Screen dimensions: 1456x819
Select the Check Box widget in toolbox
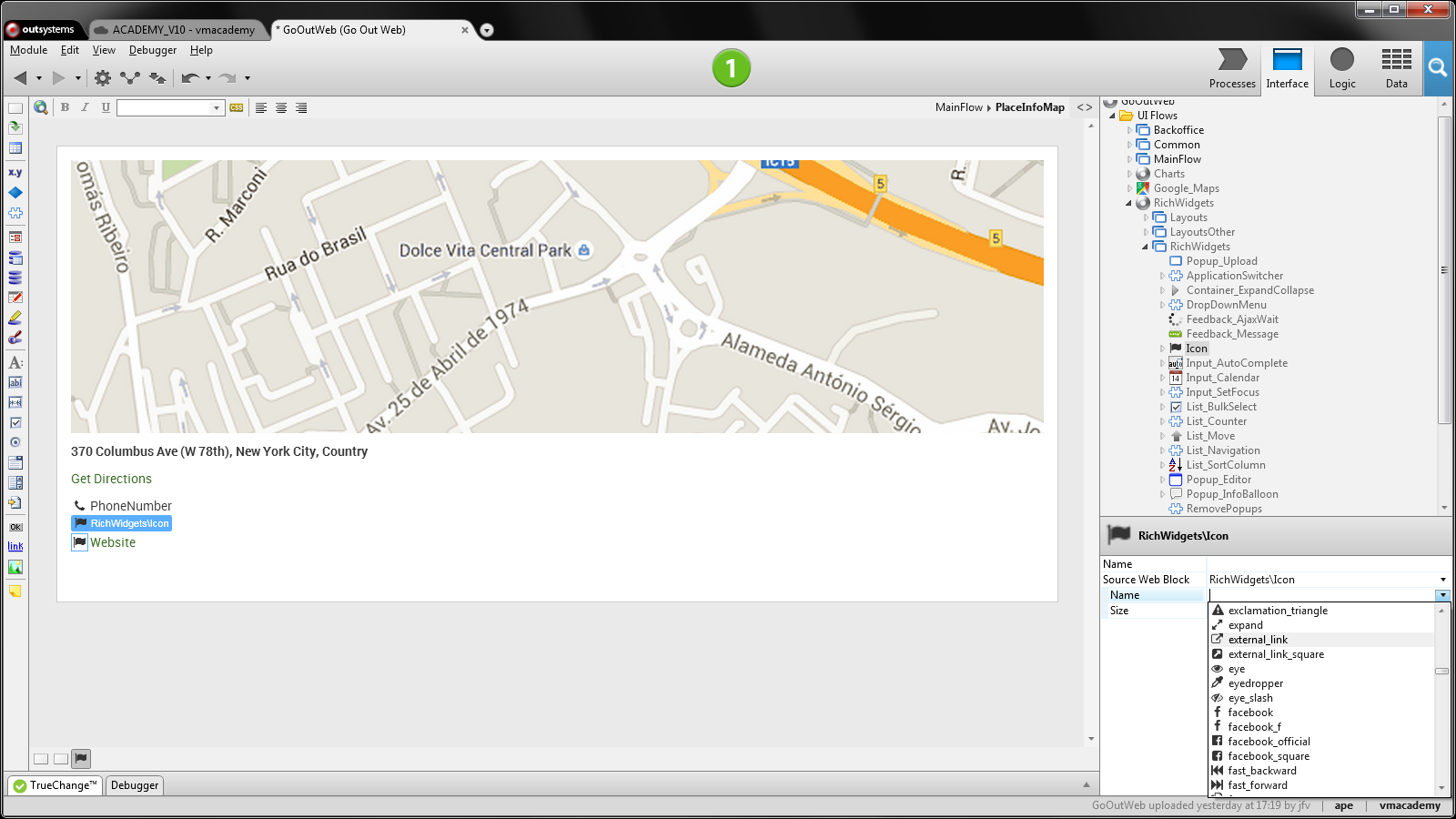(x=15, y=422)
